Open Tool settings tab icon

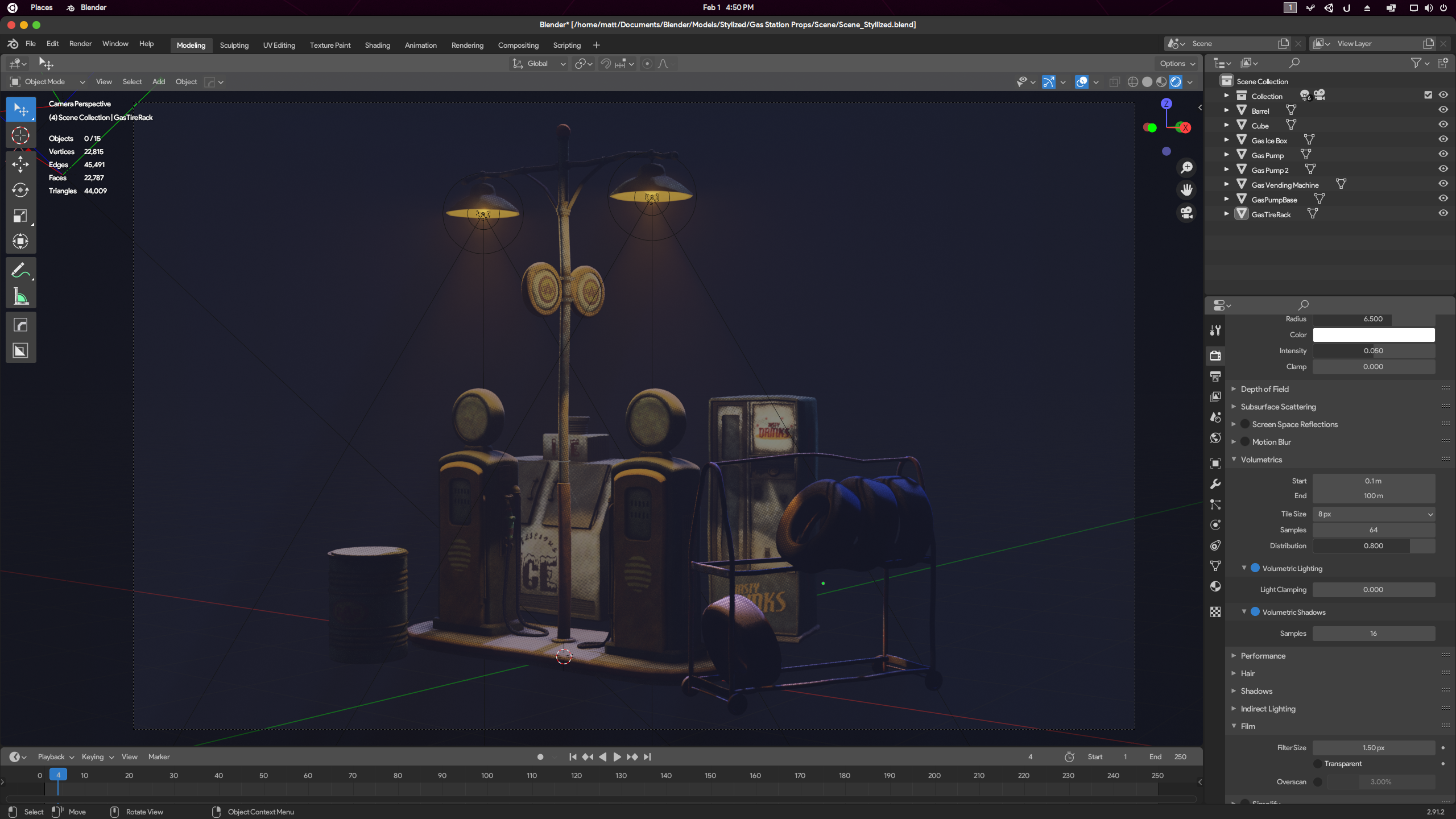click(1215, 330)
